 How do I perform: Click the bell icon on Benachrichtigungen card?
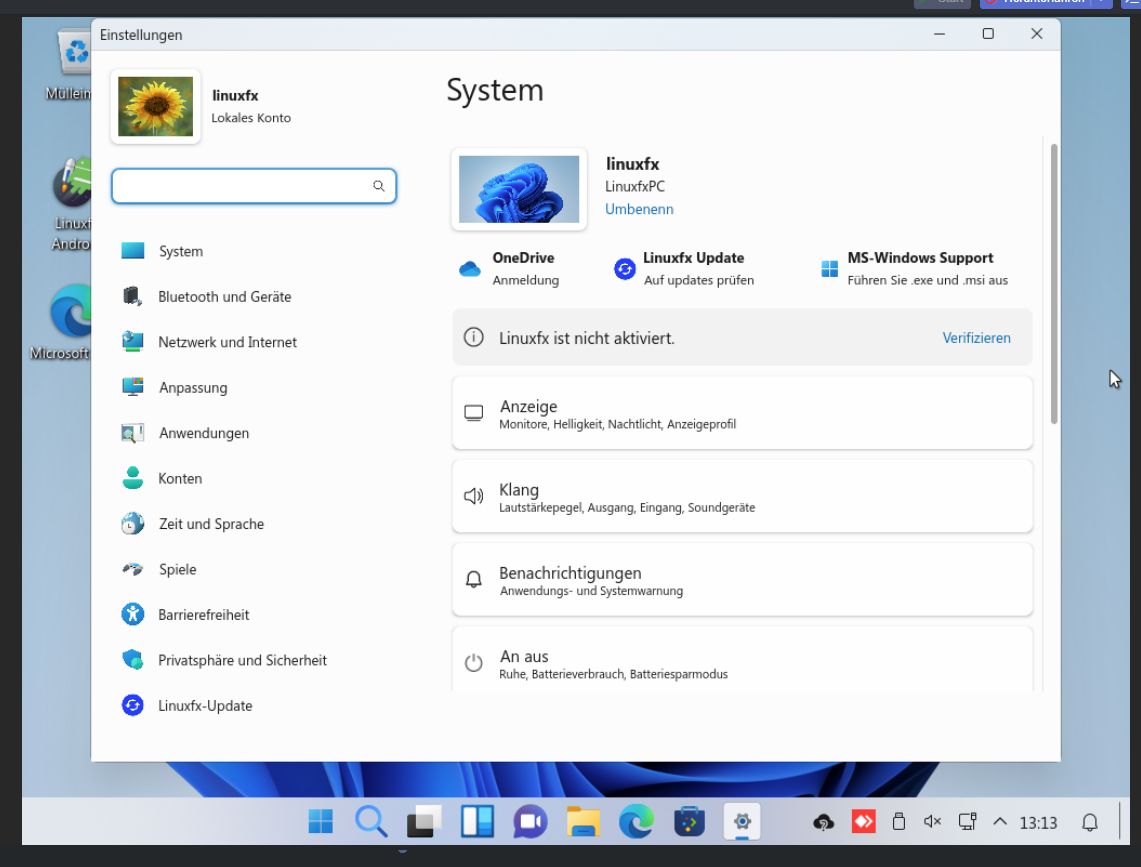(474, 579)
